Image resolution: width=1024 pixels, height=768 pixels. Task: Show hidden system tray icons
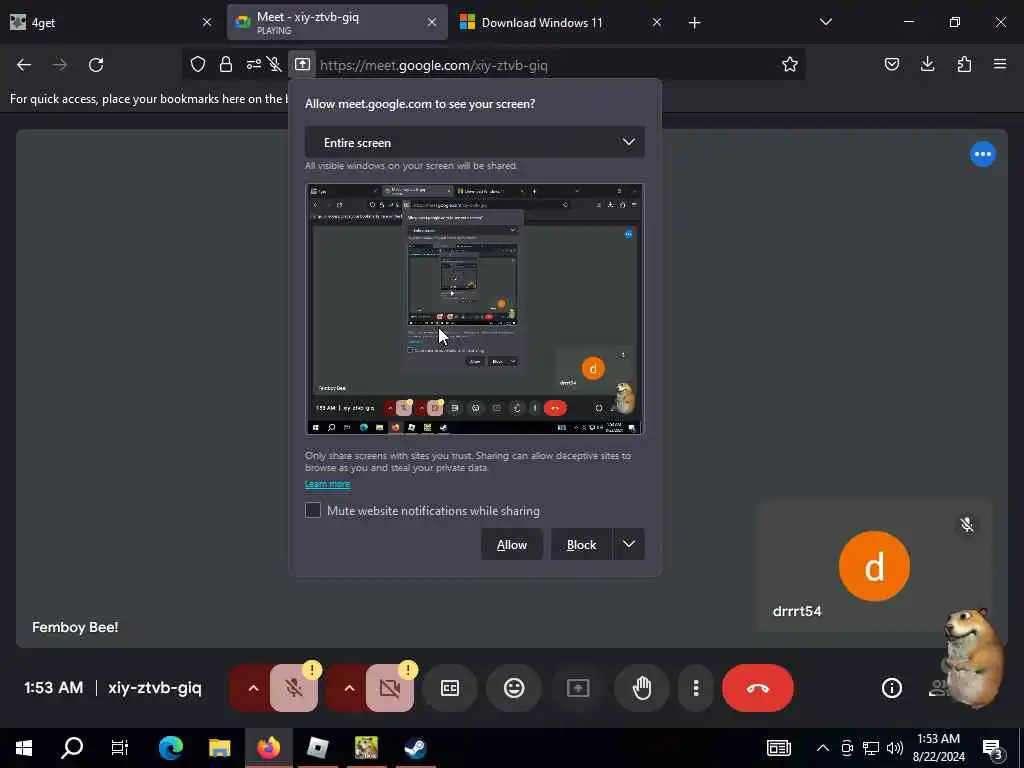coord(822,748)
